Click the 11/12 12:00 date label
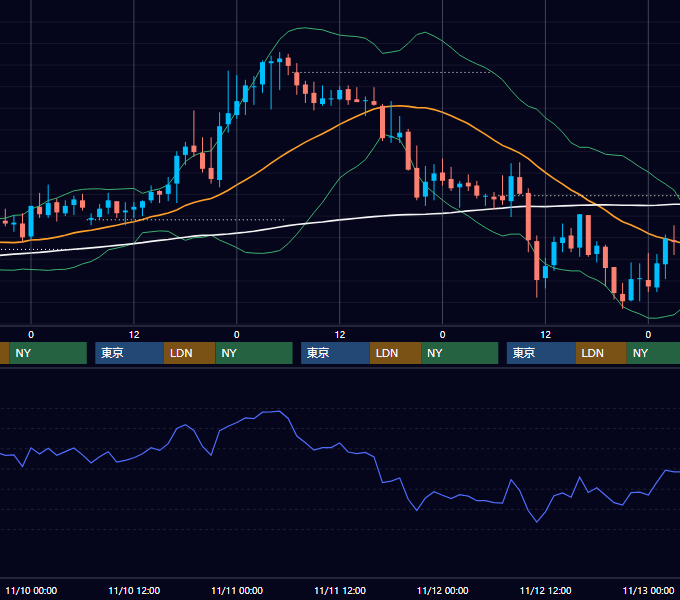The width and height of the screenshot is (680, 600). click(546, 590)
